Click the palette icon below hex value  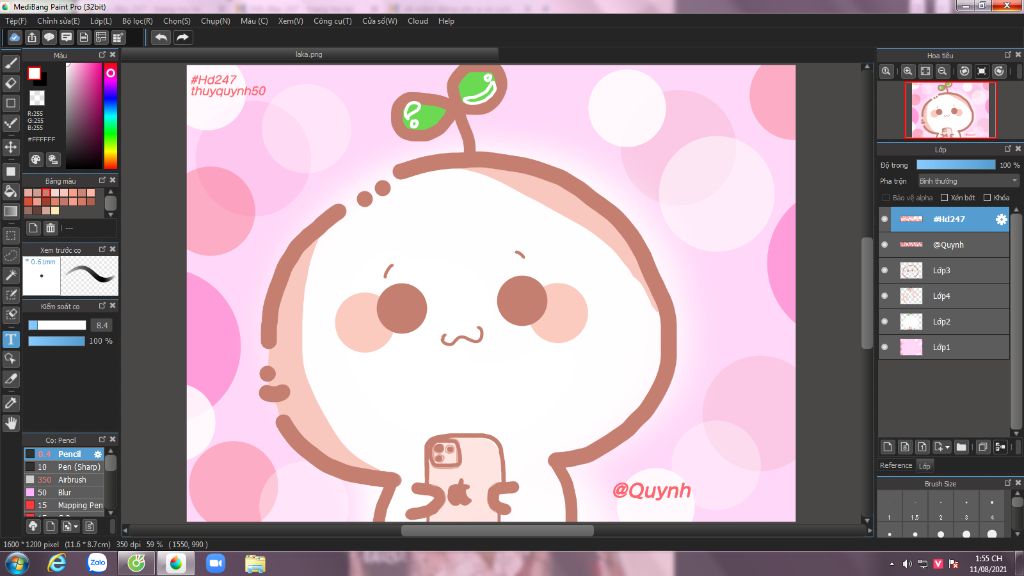(36, 159)
